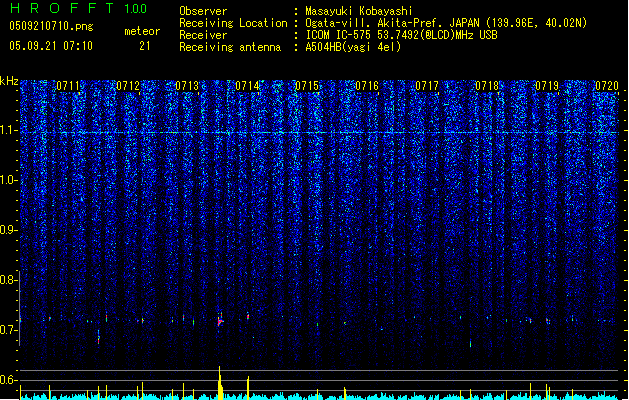
Task: Click the 'Receiver' field label
Action: tap(203, 35)
